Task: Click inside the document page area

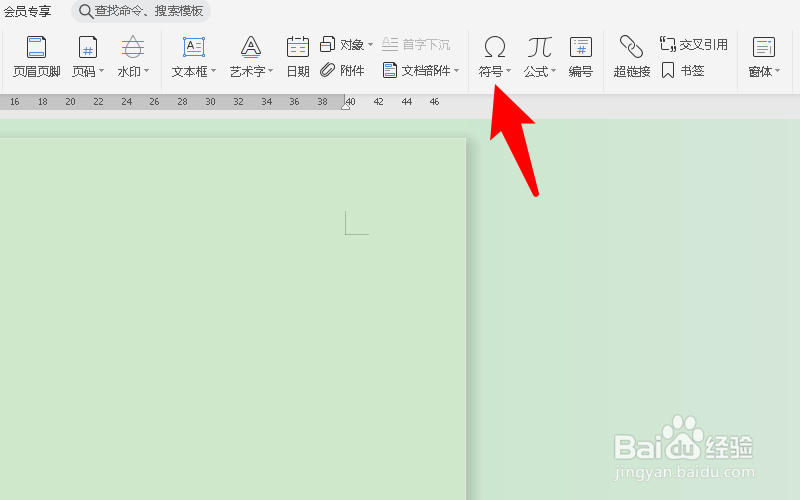Action: (x=233, y=319)
